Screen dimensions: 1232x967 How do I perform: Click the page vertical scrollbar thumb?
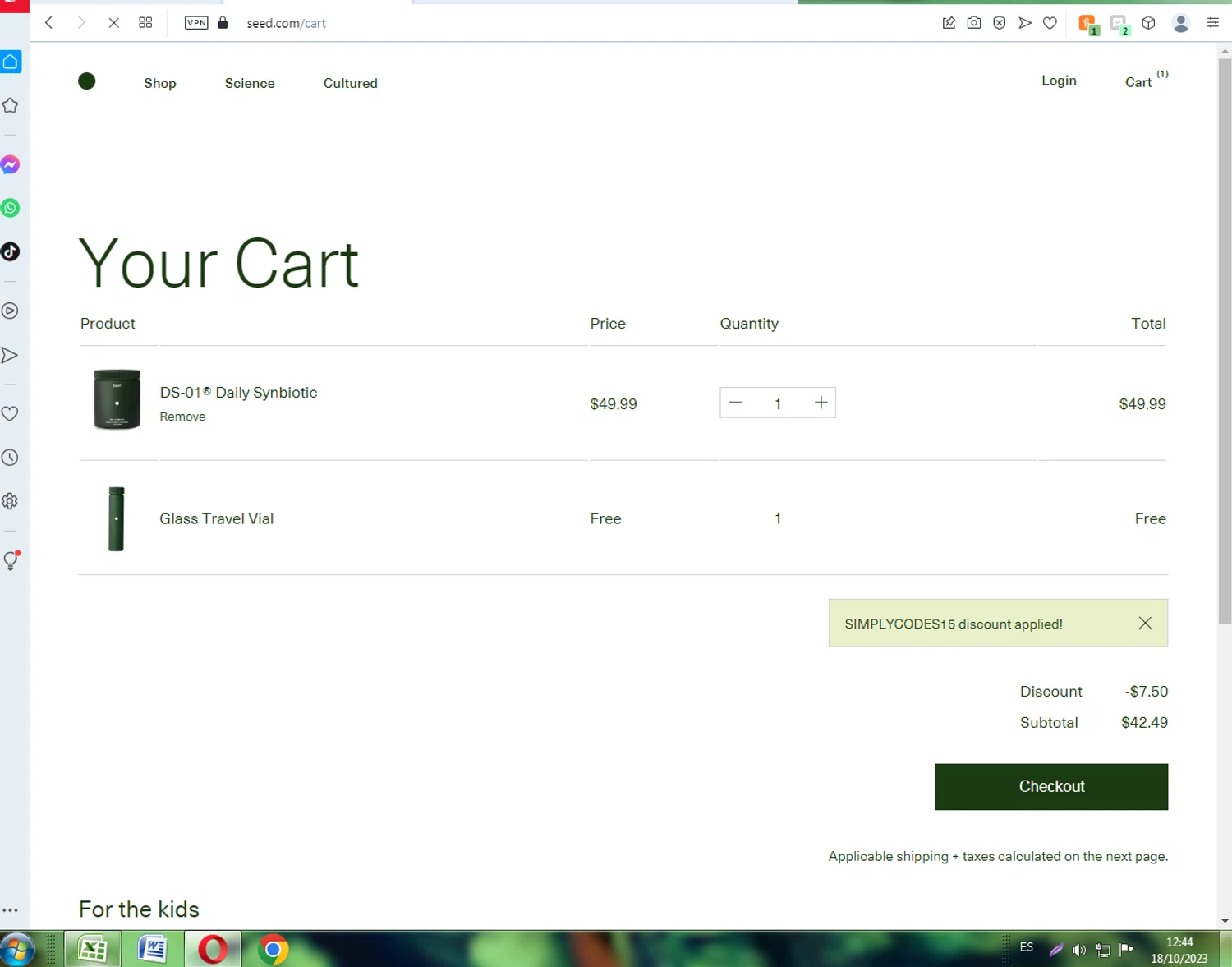pyautogui.click(x=1225, y=341)
